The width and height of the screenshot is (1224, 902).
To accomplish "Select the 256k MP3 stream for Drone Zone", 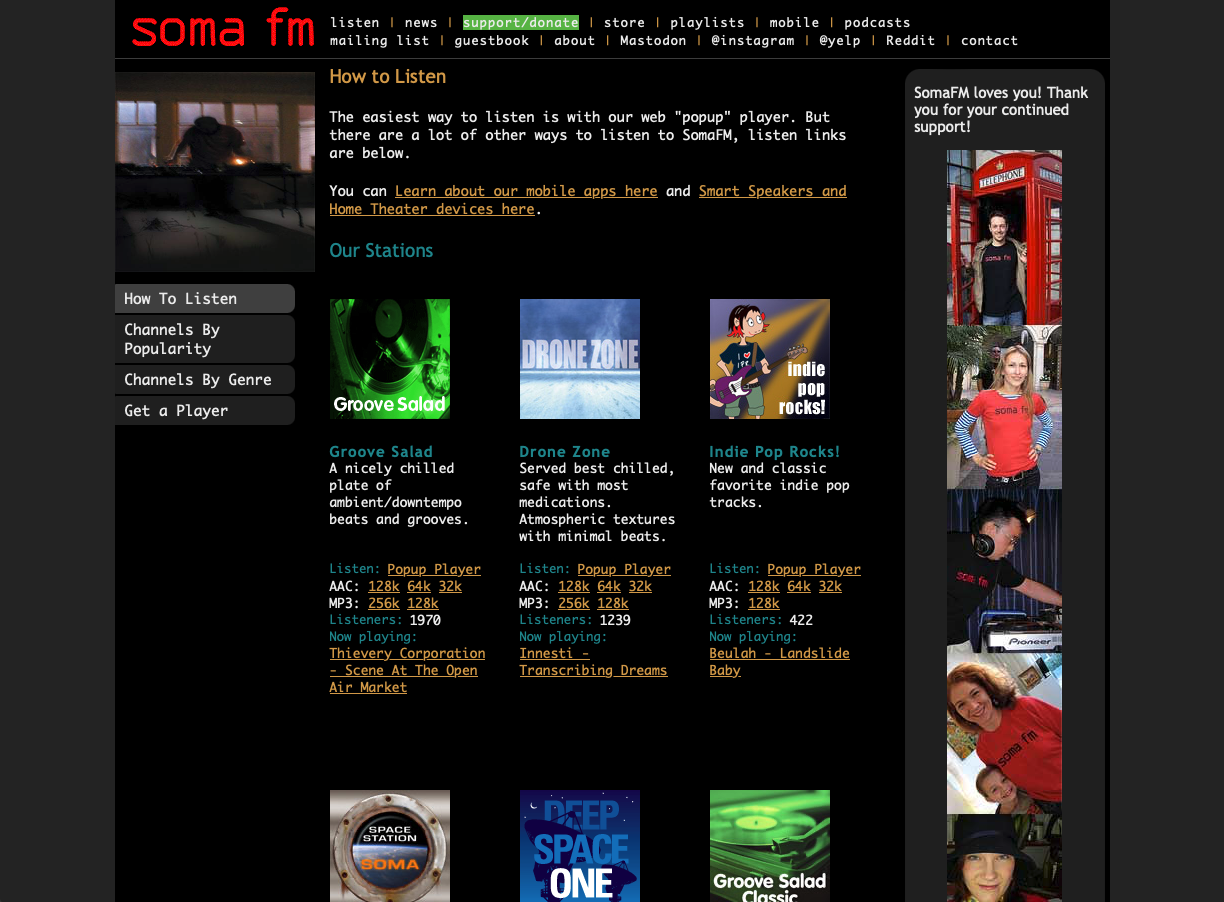I will tap(573, 603).
